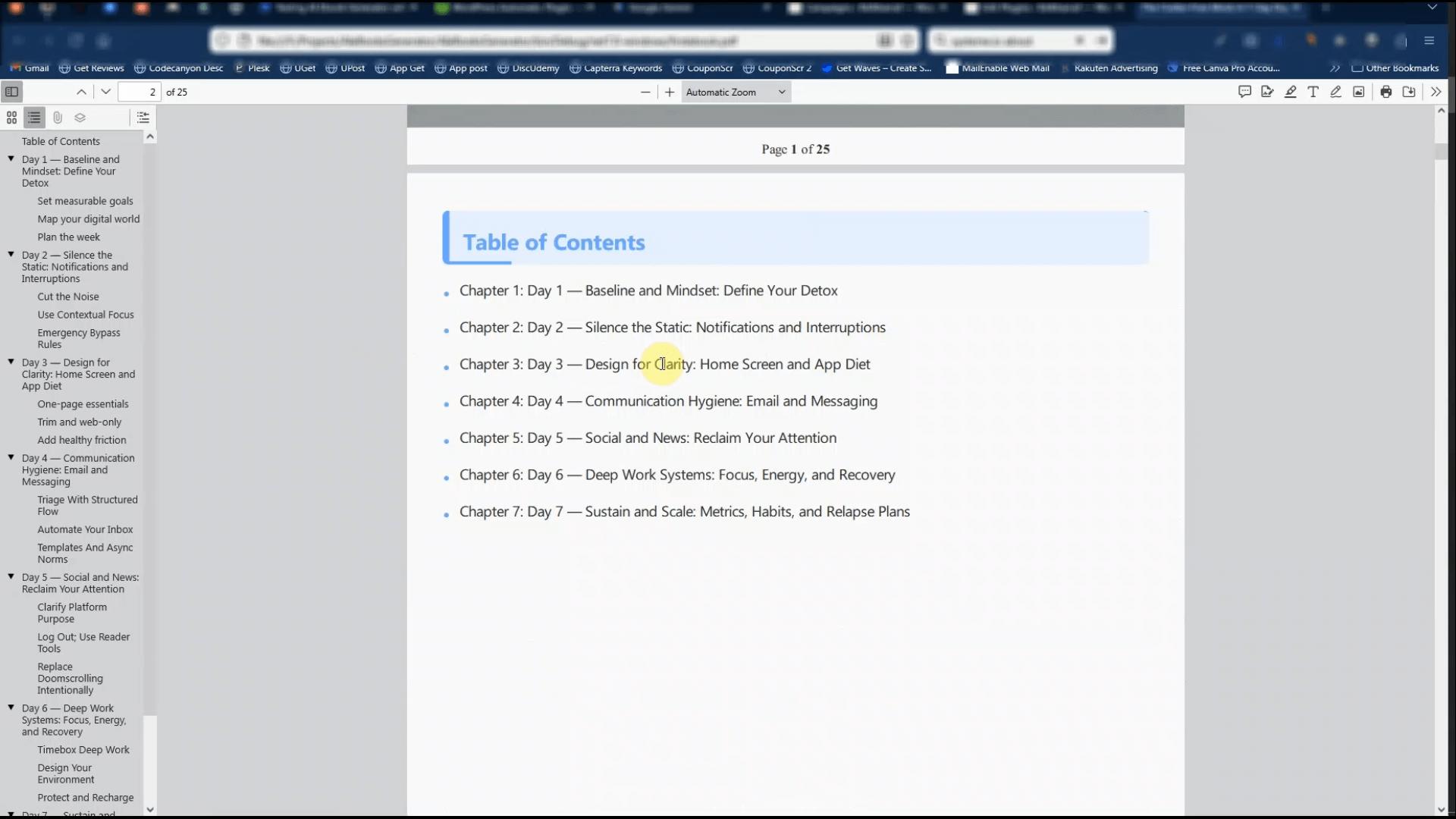The width and height of the screenshot is (1456, 819).
Task: Select the add text tool
Action: point(1313,92)
